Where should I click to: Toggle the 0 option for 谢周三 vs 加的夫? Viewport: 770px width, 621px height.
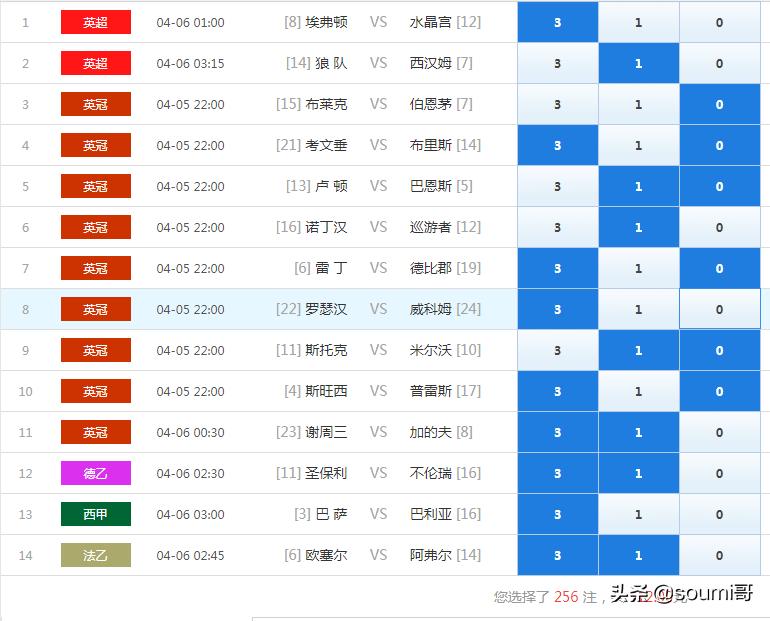click(x=720, y=432)
